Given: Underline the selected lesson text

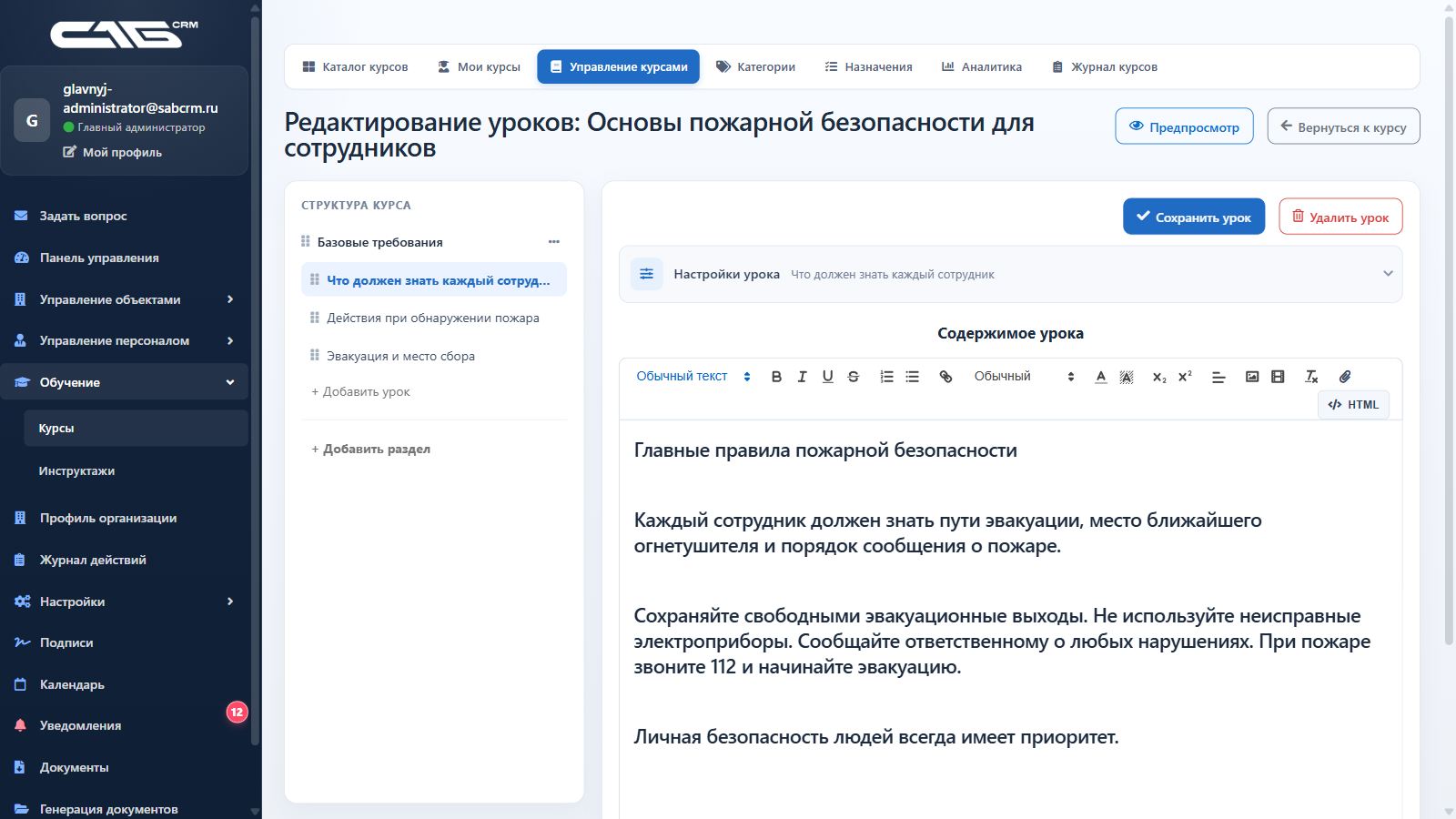Looking at the screenshot, I should pos(827,377).
